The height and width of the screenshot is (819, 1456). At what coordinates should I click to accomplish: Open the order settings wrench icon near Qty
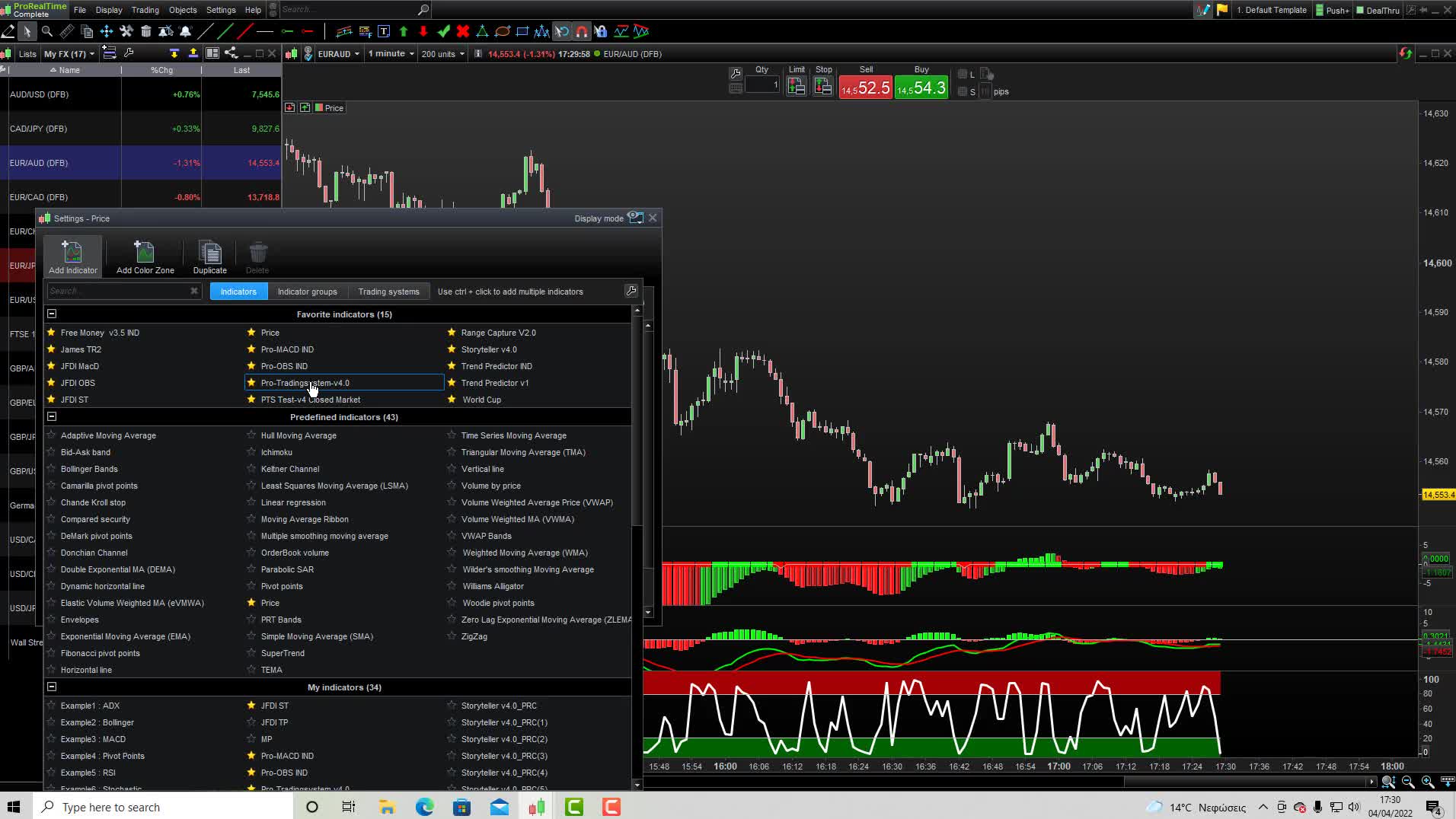pyautogui.click(x=736, y=74)
